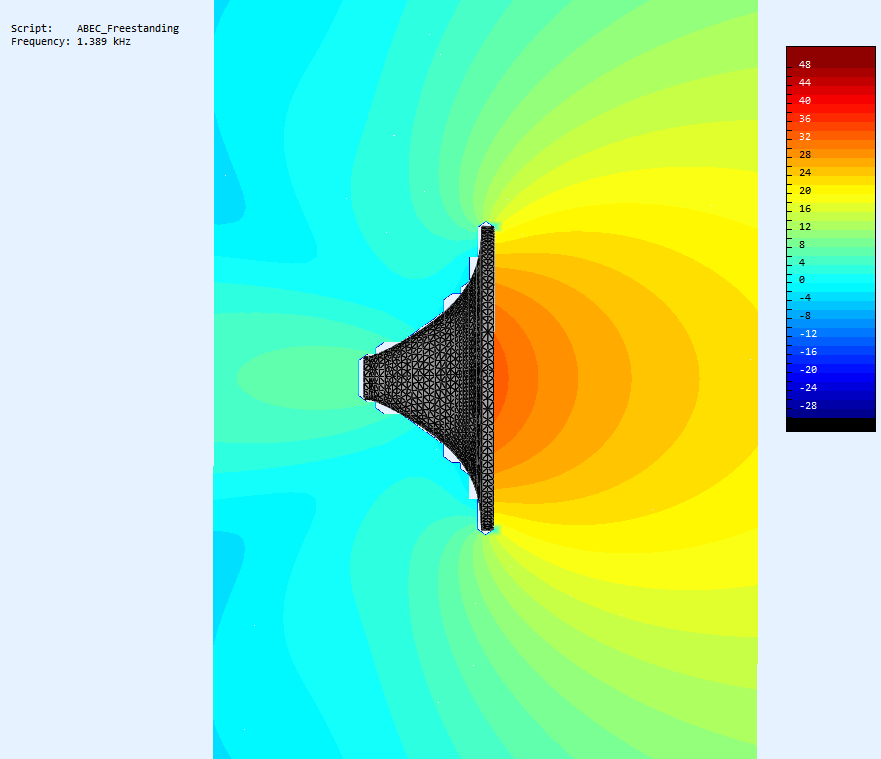Click the -28 label on the color scale
Viewport: 881px width, 759px height.
pos(808,406)
